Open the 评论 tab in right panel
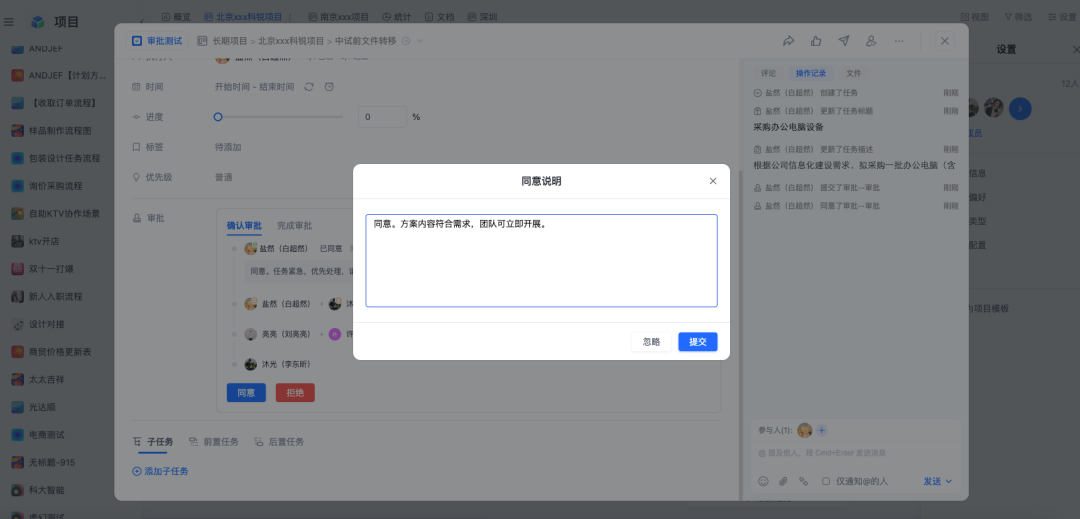This screenshot has width=1080, height=519. [768, 73]
